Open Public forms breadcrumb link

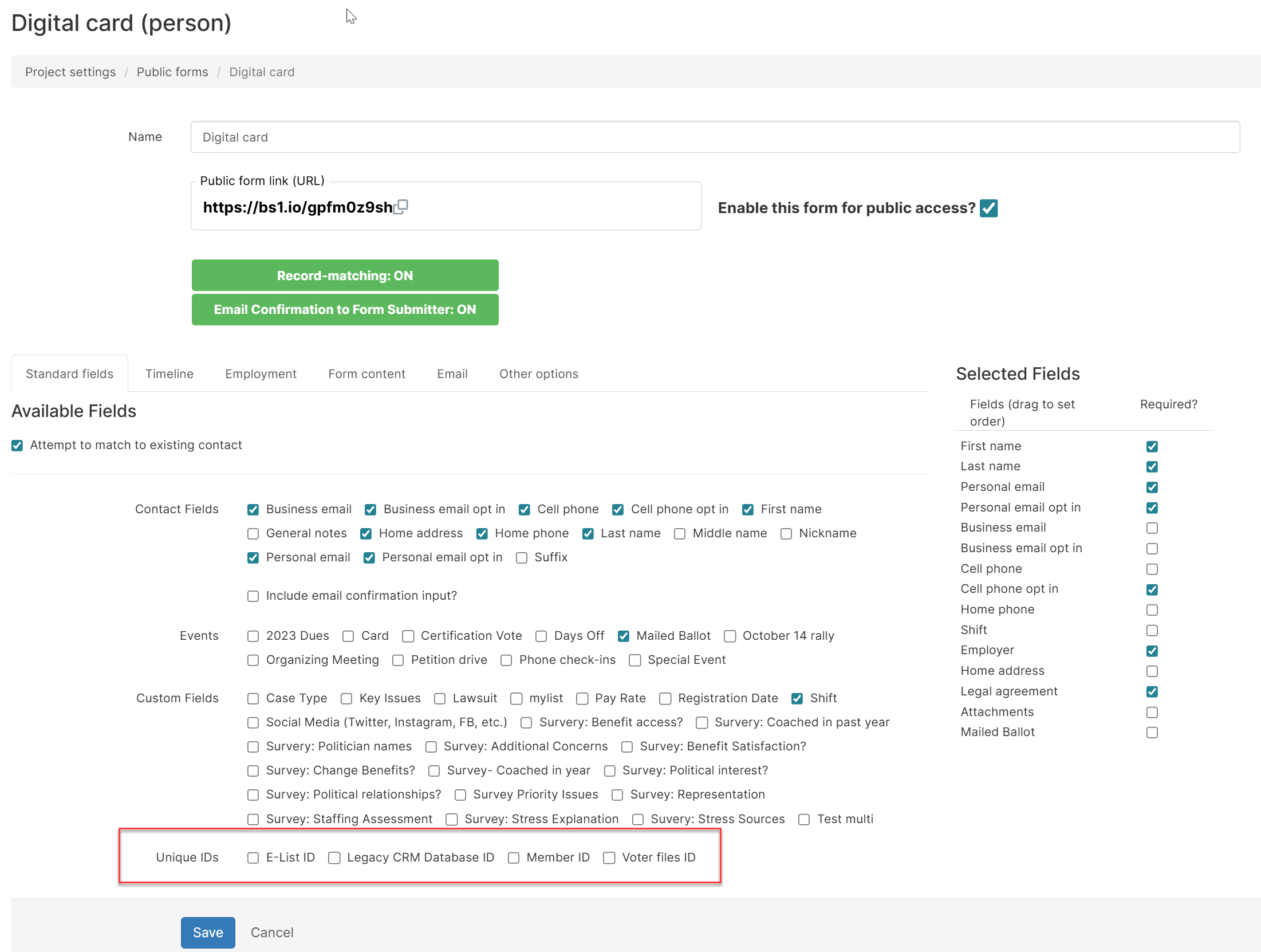pyautogui.click(x=172, y=72)
